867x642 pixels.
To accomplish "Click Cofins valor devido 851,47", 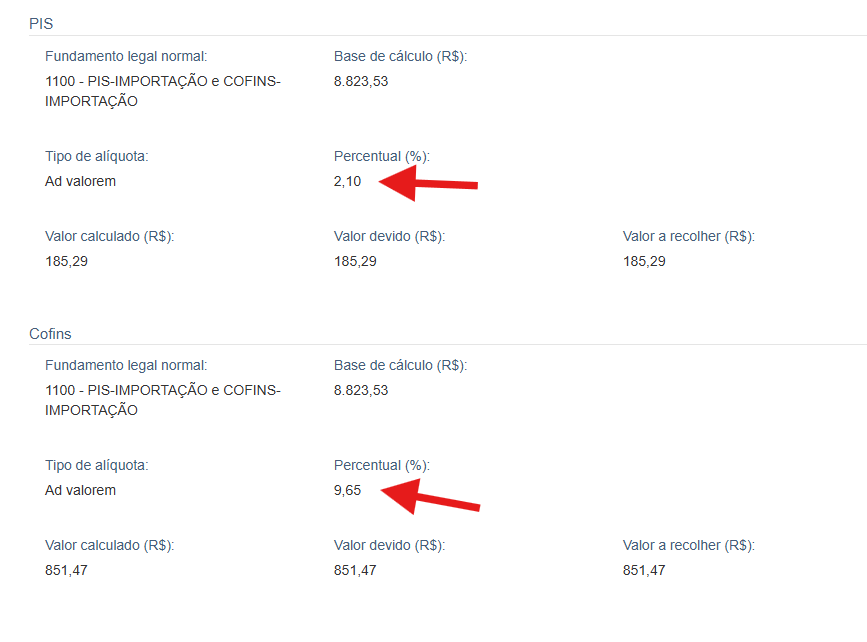I will point(355,571).
